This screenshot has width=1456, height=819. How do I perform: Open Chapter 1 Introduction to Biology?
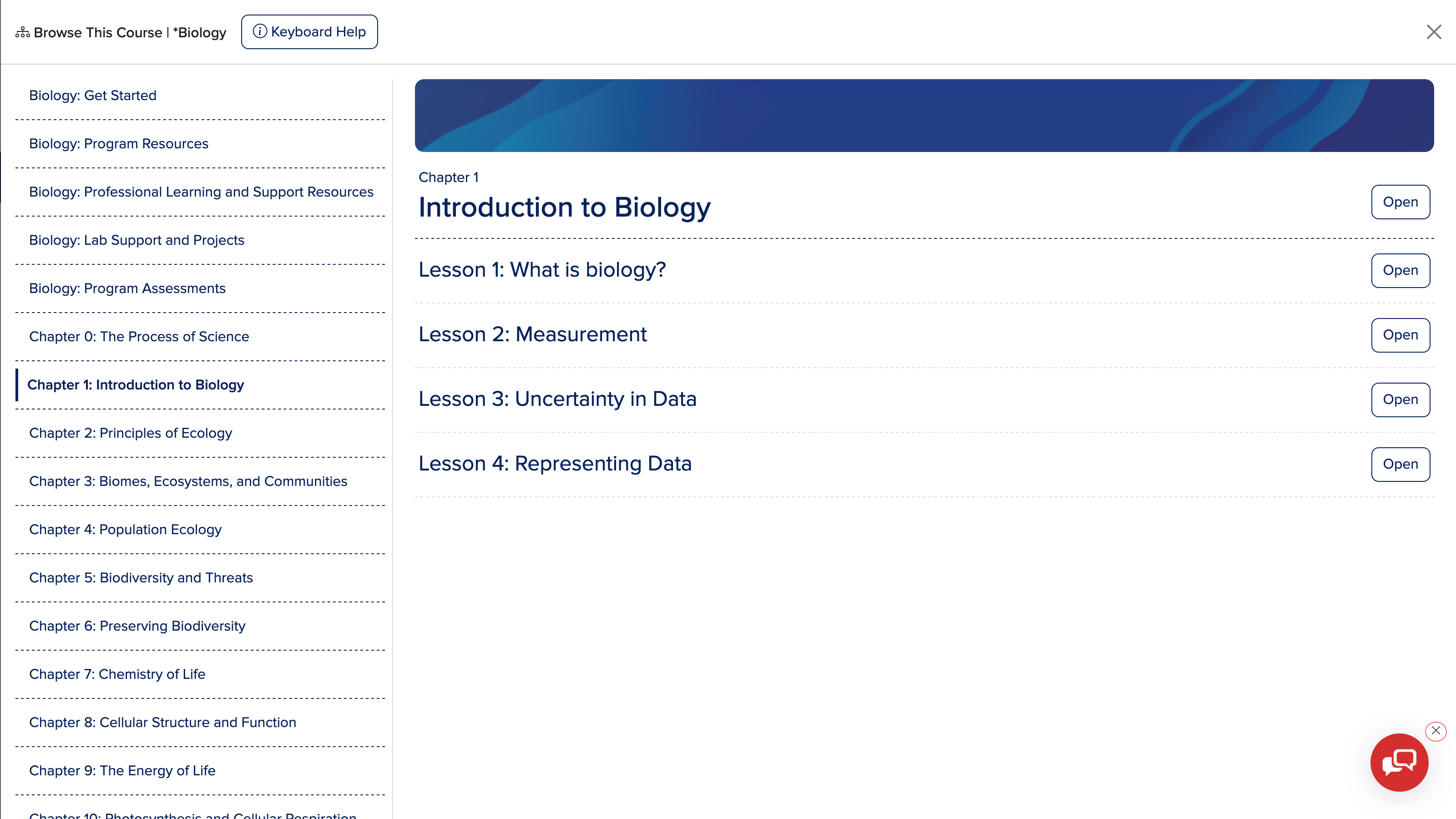[x=1400, y=202]
